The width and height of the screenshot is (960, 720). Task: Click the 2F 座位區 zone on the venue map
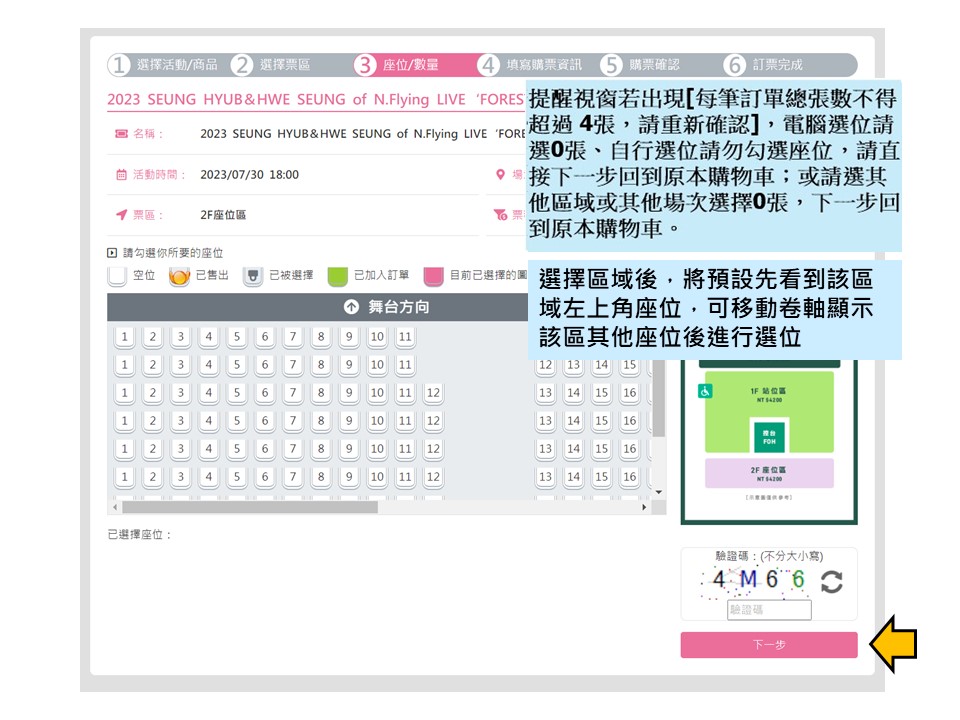pos(769,473)
